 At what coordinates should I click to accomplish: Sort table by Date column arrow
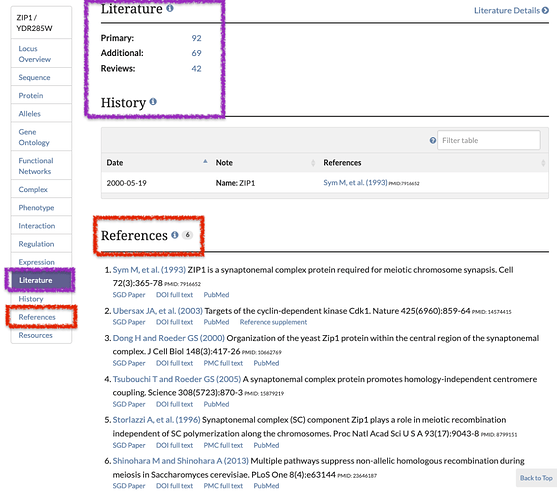tap(205, 162)
